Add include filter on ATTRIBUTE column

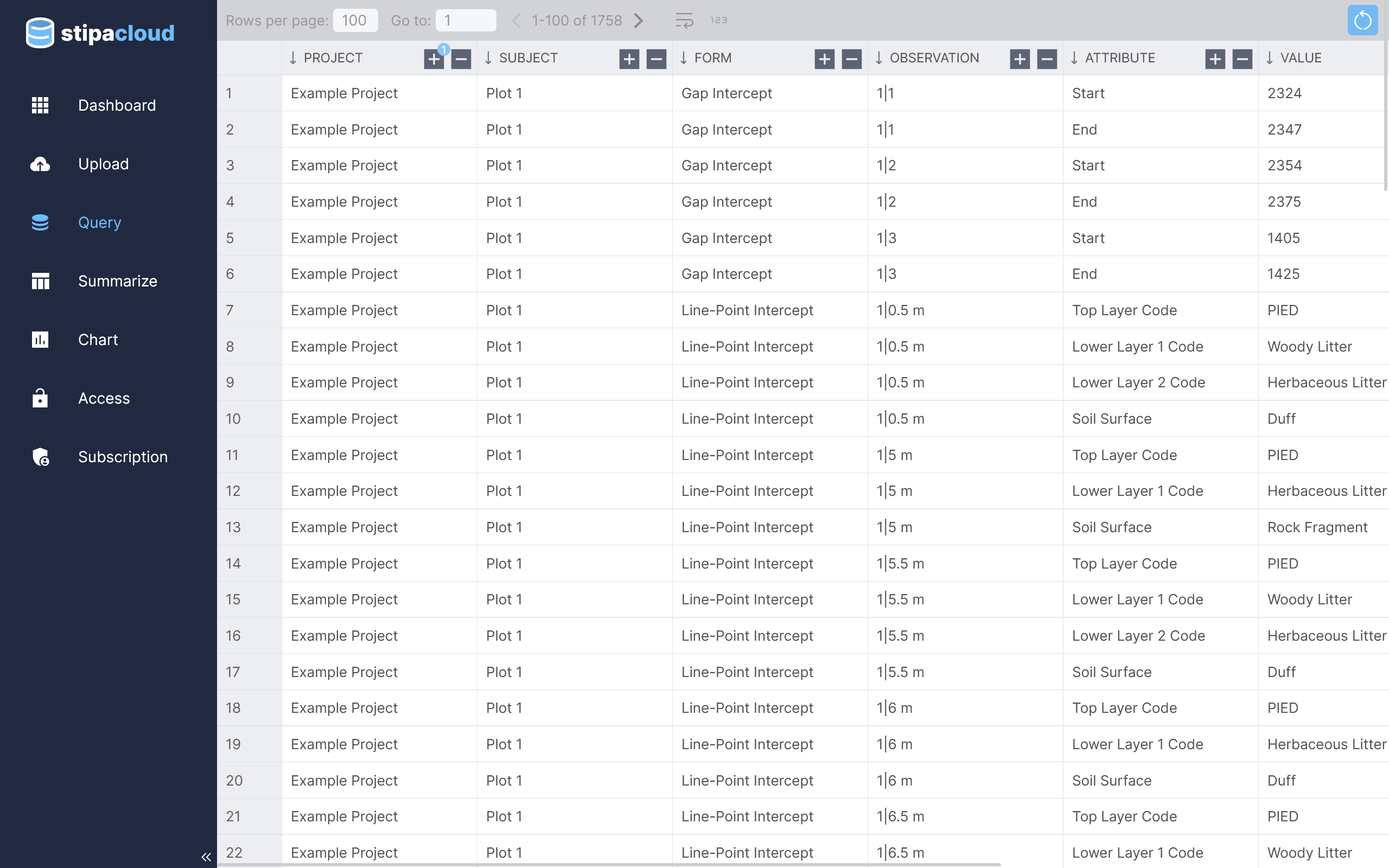coord(1214,59)
